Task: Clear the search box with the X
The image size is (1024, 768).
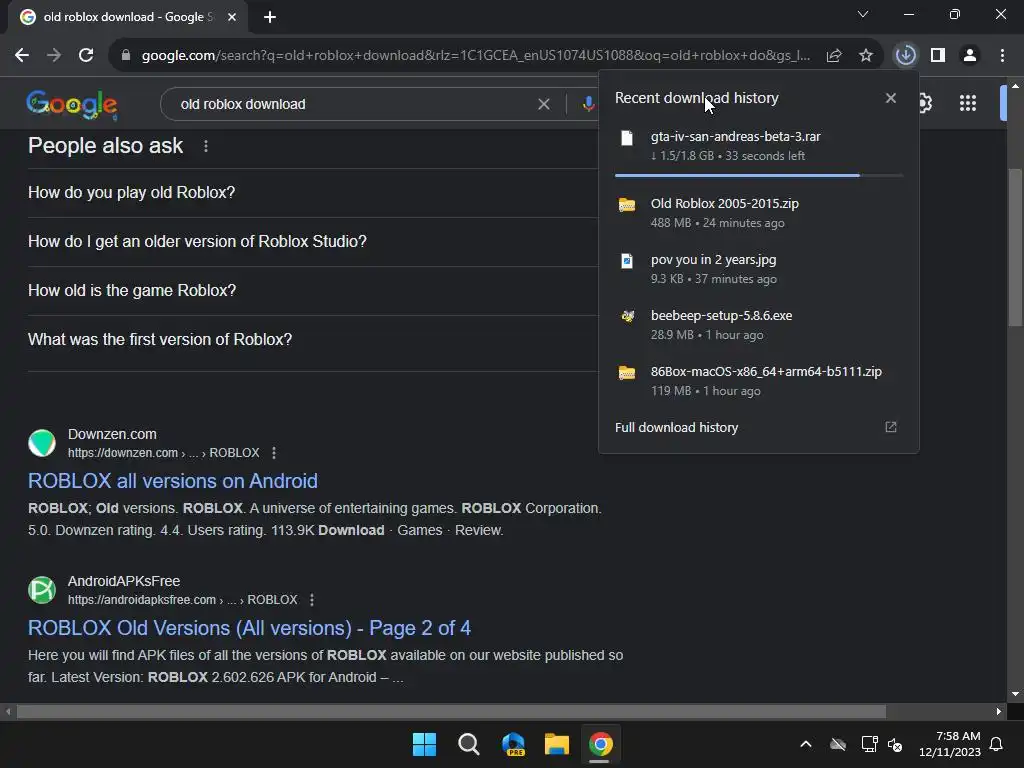Action: pos(543,104)
